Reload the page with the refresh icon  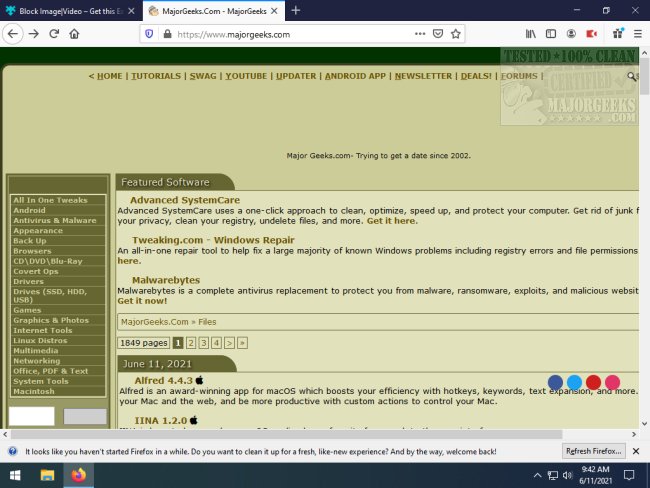point(54,34)
